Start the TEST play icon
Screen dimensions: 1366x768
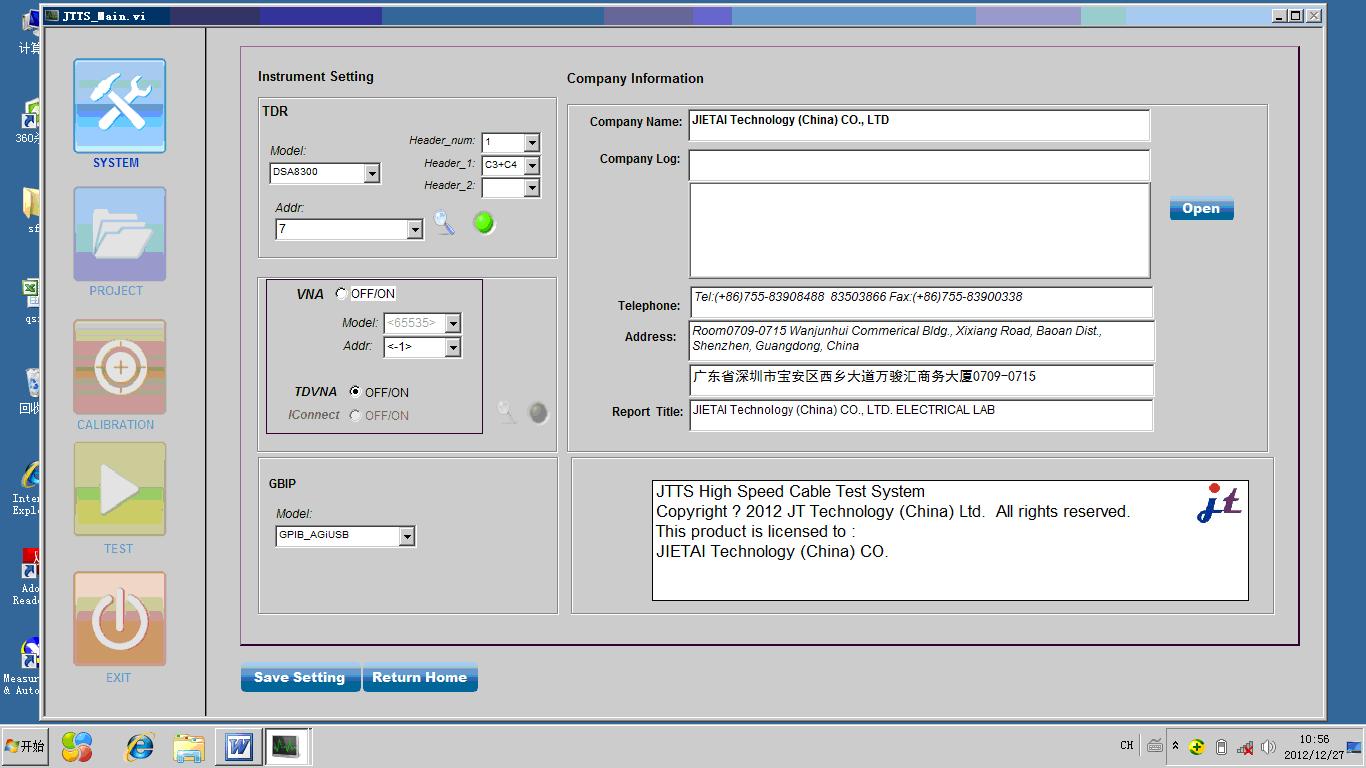tap(119, 490)
